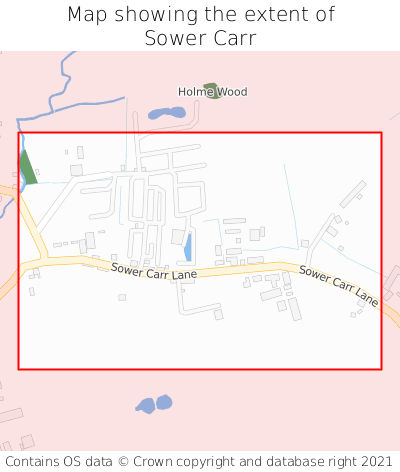Select the narrow blue pond beside the central building

[188, 247]
